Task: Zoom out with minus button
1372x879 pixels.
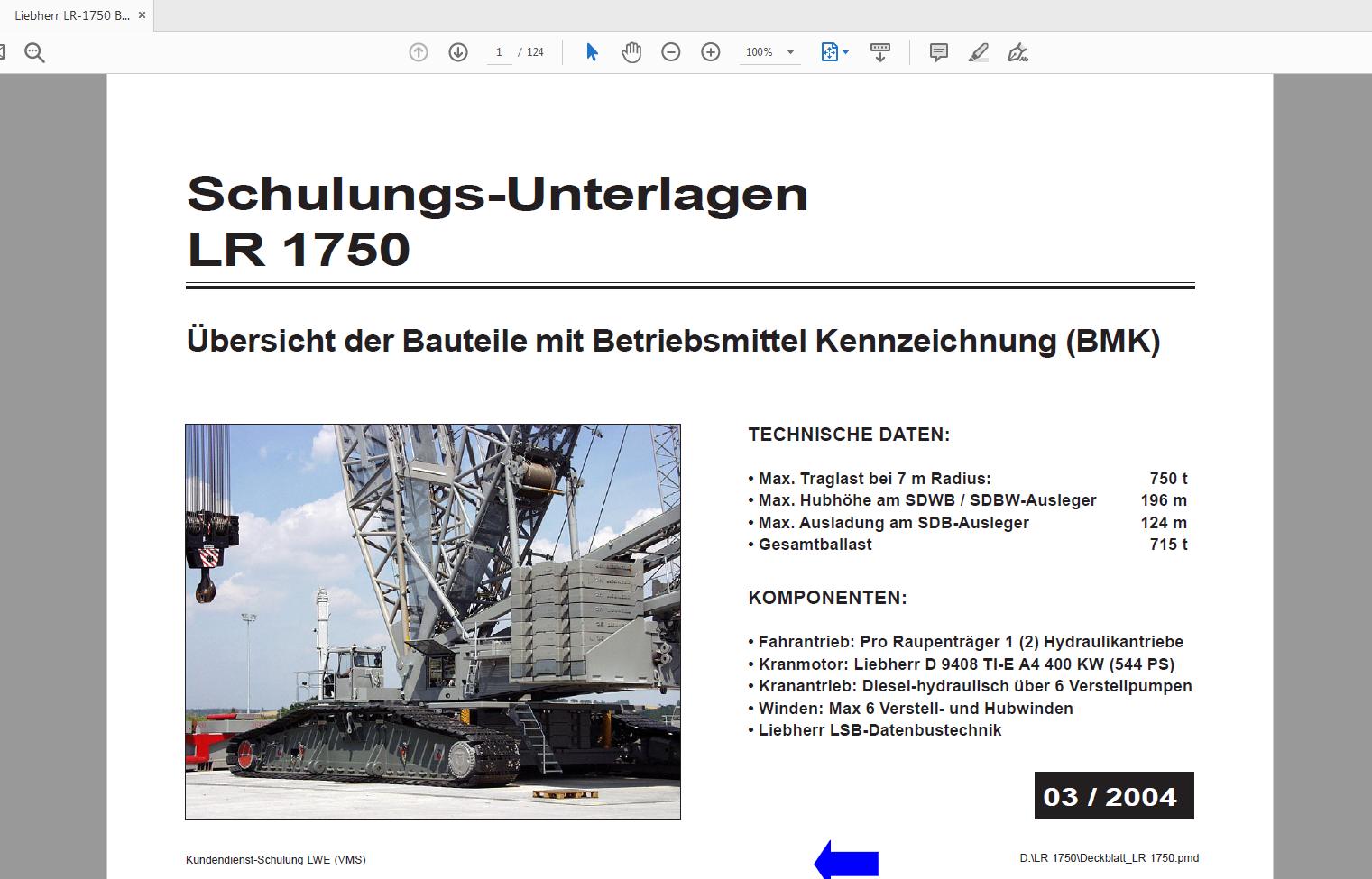Action: click(x=671, y=52)
